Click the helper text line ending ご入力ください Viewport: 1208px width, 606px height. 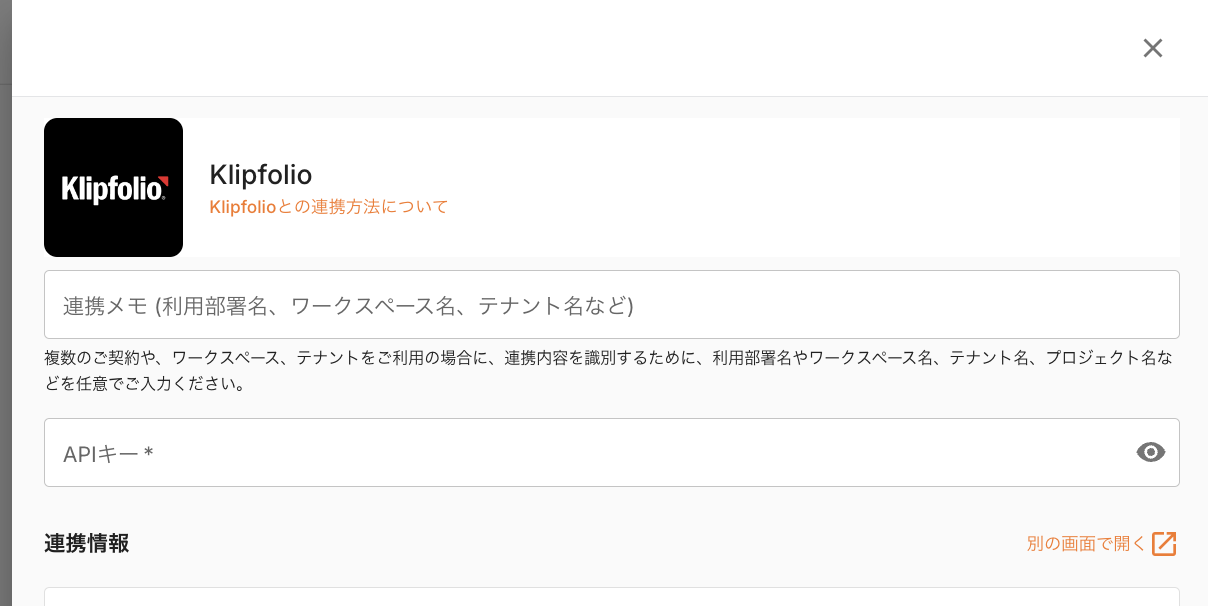point(145,383)
